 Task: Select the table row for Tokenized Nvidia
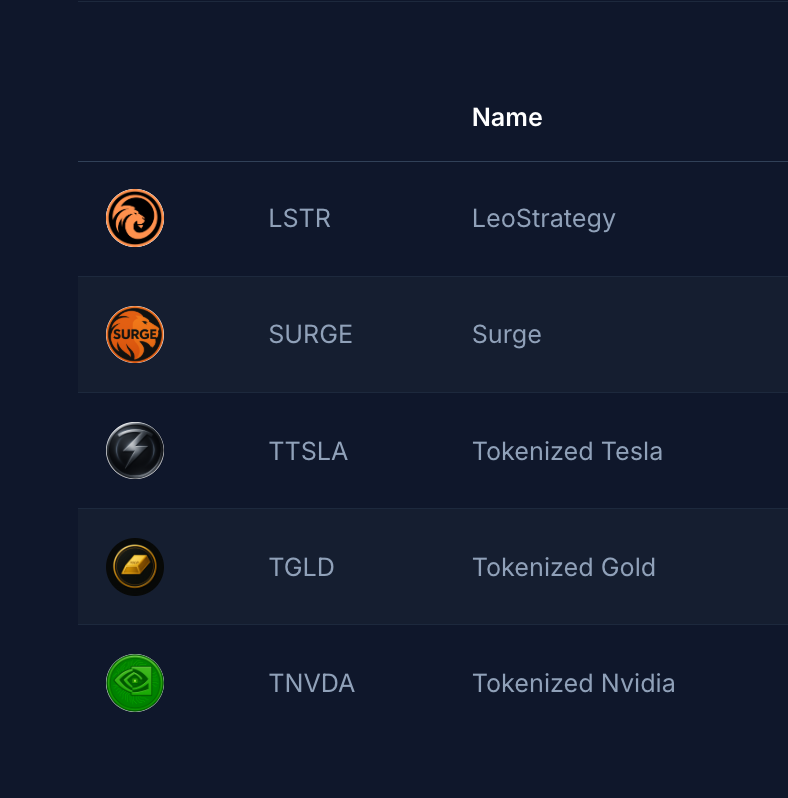click(x=730, y=683)
